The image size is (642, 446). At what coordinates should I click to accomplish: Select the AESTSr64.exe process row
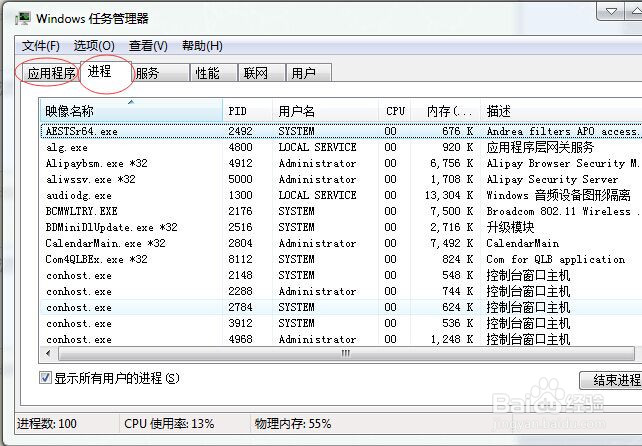pyautogui.click(x=341, y=131)
